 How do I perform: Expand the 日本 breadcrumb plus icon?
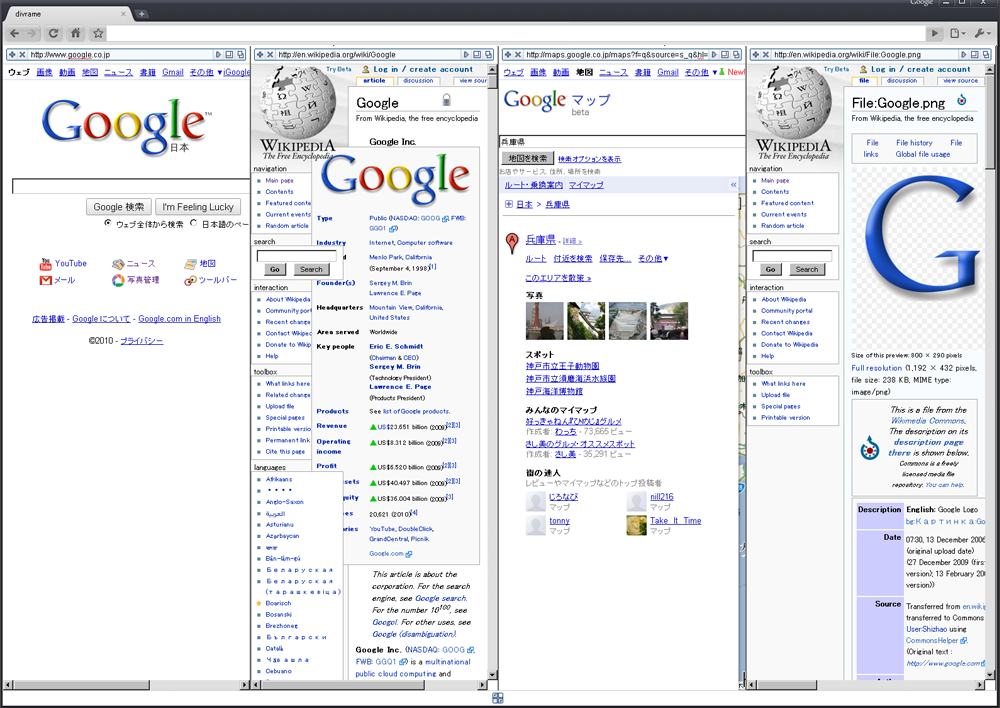pyautogui.click(x=508, y=204)
